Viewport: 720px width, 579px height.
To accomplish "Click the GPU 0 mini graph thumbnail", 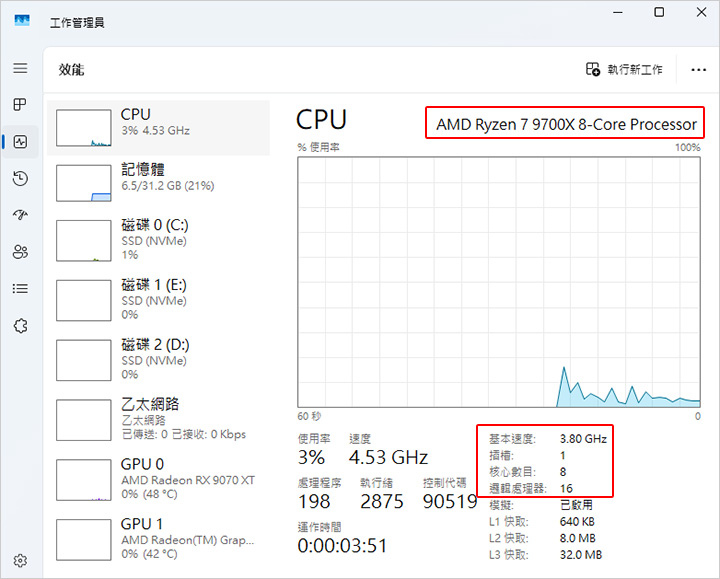I will pos(84,479).
